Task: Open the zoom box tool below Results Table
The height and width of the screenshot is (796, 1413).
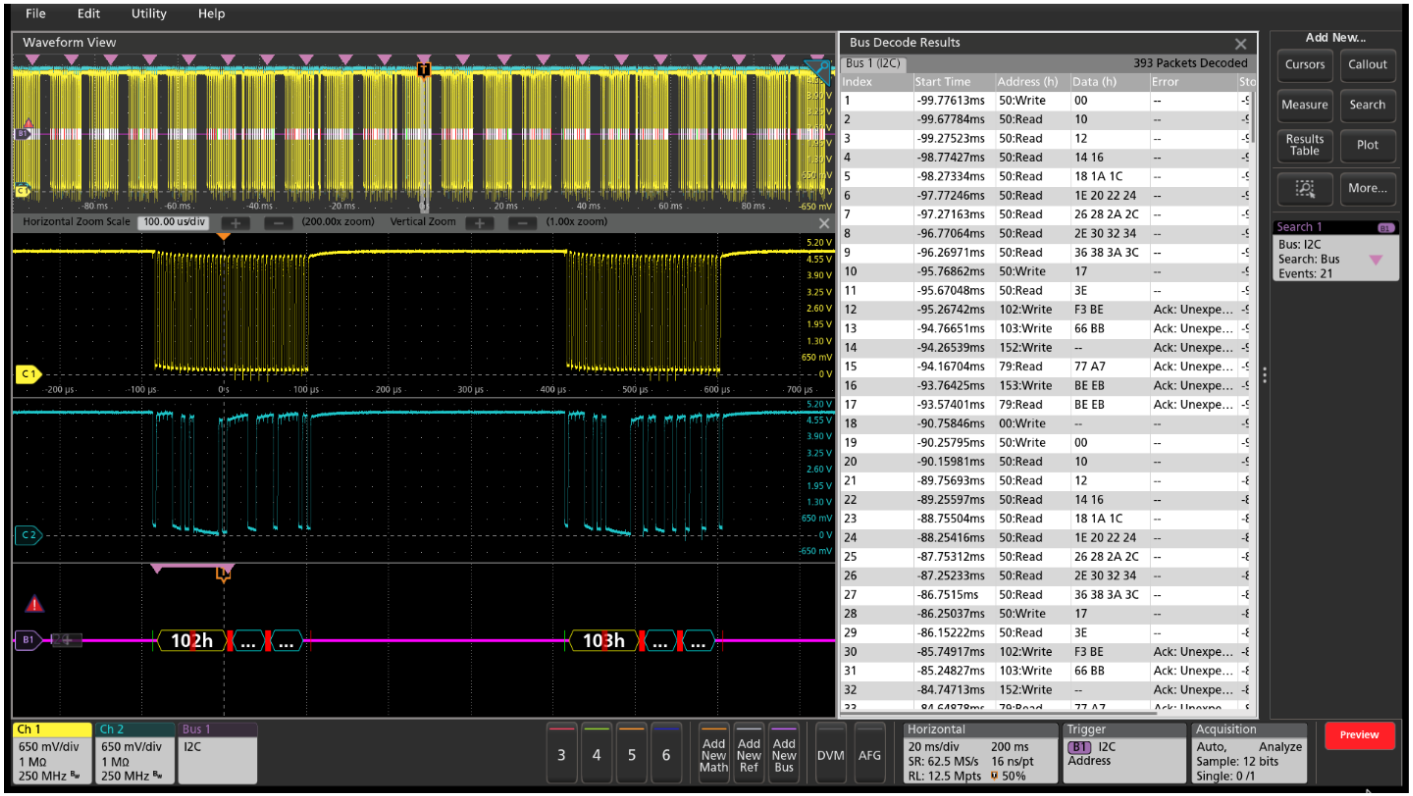Action: [1304, 188]
